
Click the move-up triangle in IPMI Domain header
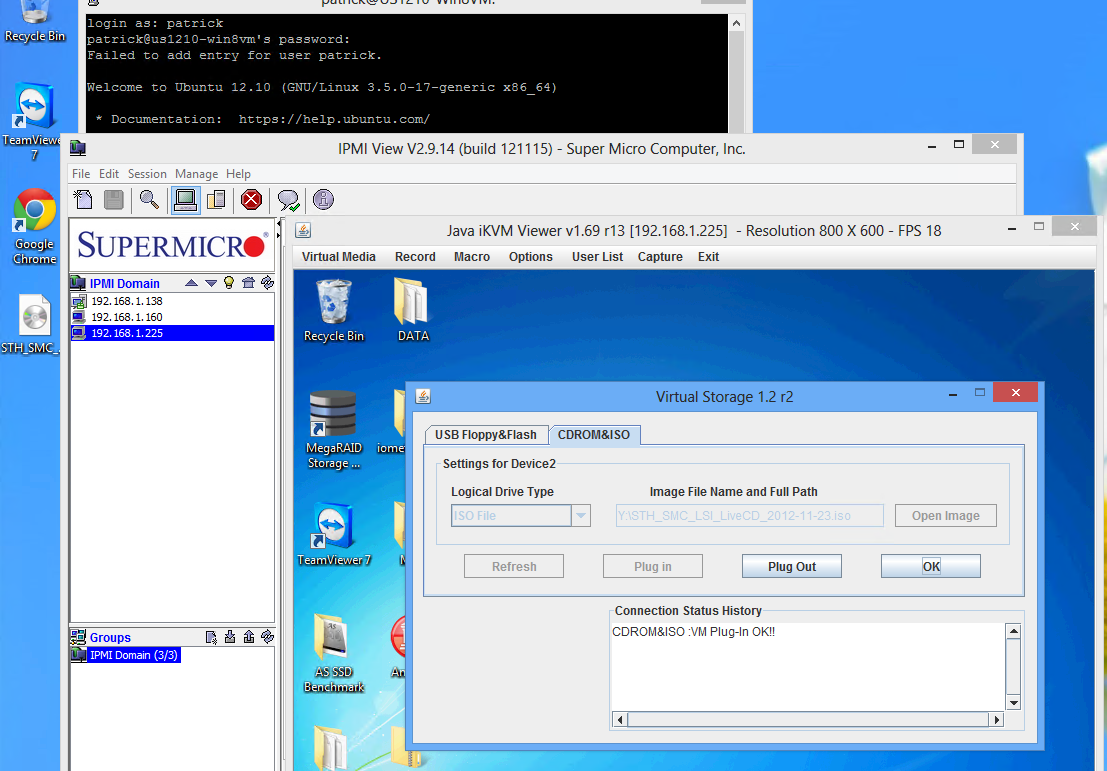pyautogui.click(x=191, y=283)
